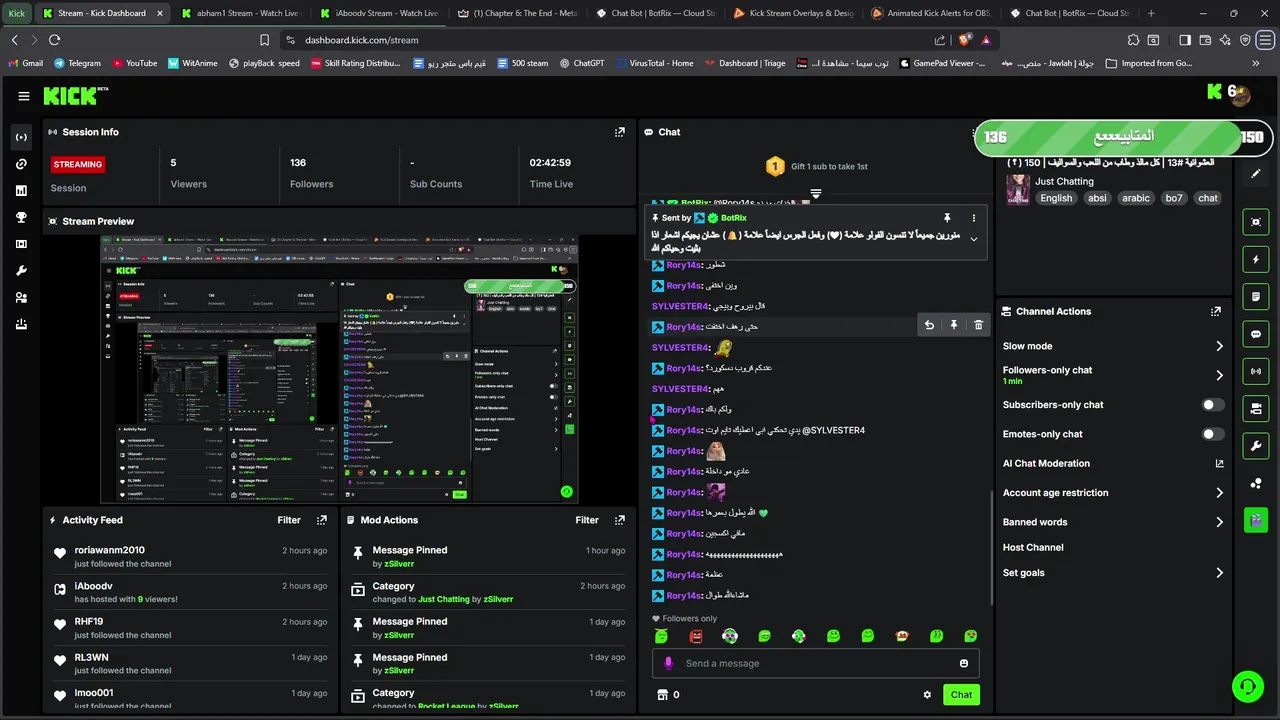This screenshot has width=1280, height=720.
Task: Click followers goal progress bar overlay
Action: pos(1123,137)
